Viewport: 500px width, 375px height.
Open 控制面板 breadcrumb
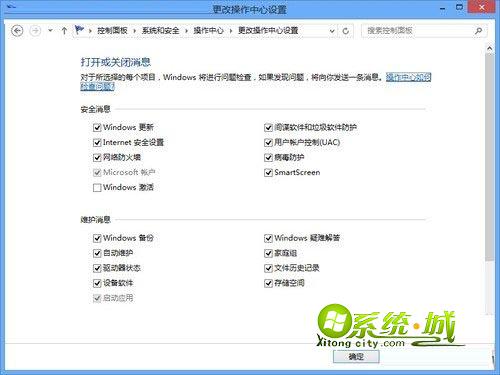point(112,31)
